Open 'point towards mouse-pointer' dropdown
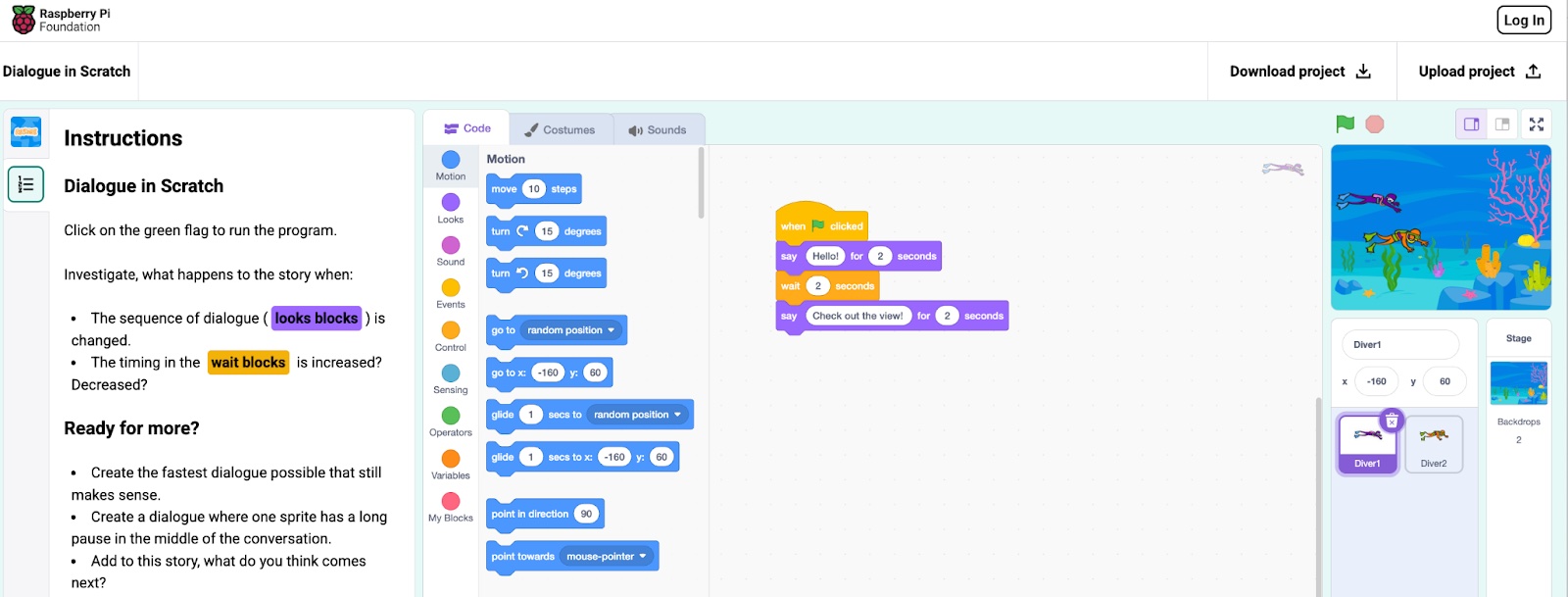Screen dimensions: 1568x597 coord(607,557)
